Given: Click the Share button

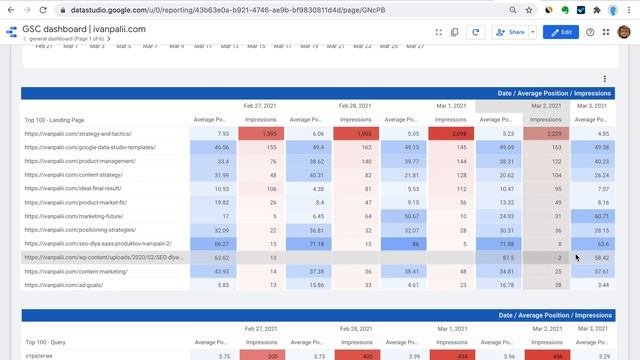Looking at the screenshot, I should 510,32.
